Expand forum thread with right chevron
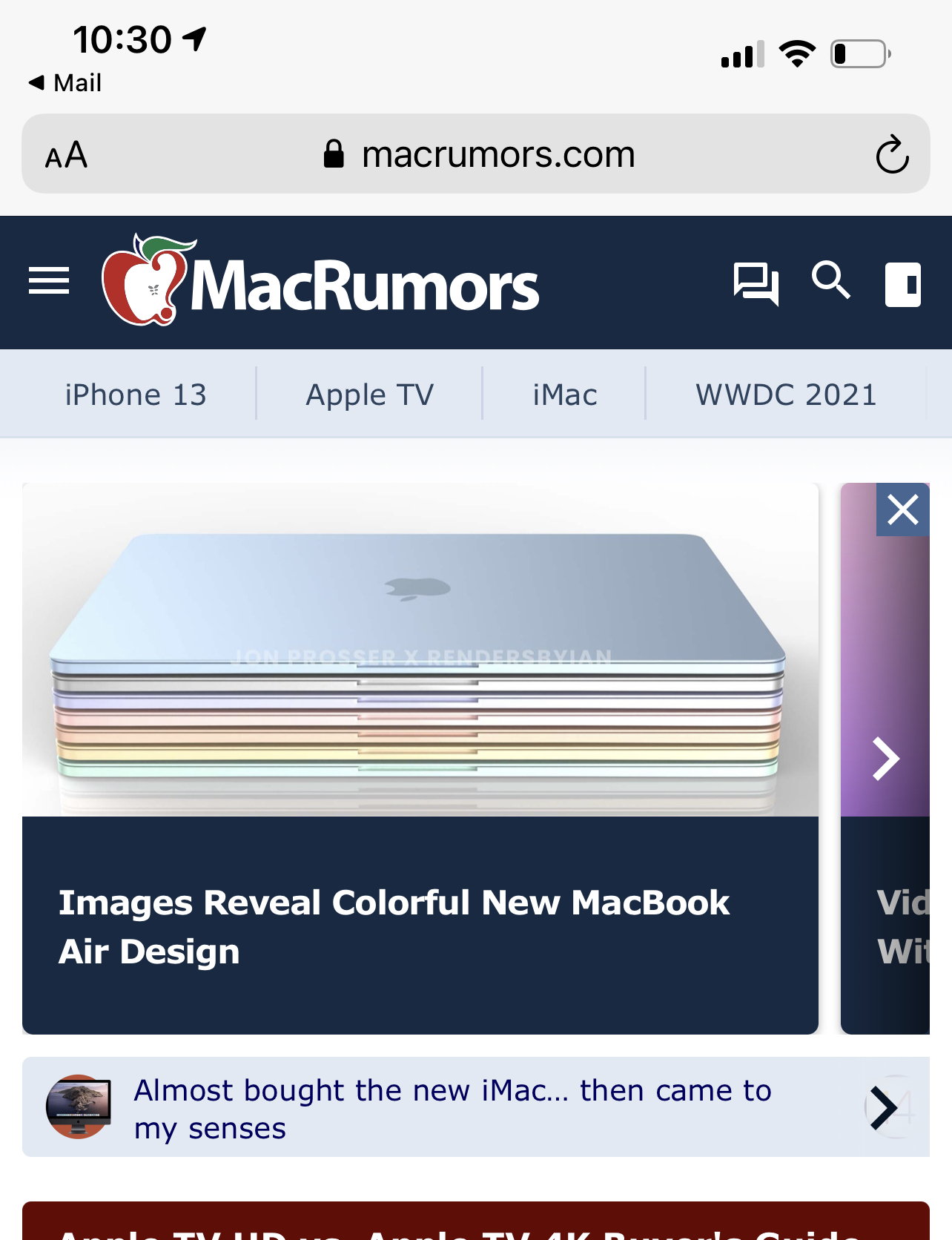The width and height of the screenshot is (952, 1240). [884, 1108]
